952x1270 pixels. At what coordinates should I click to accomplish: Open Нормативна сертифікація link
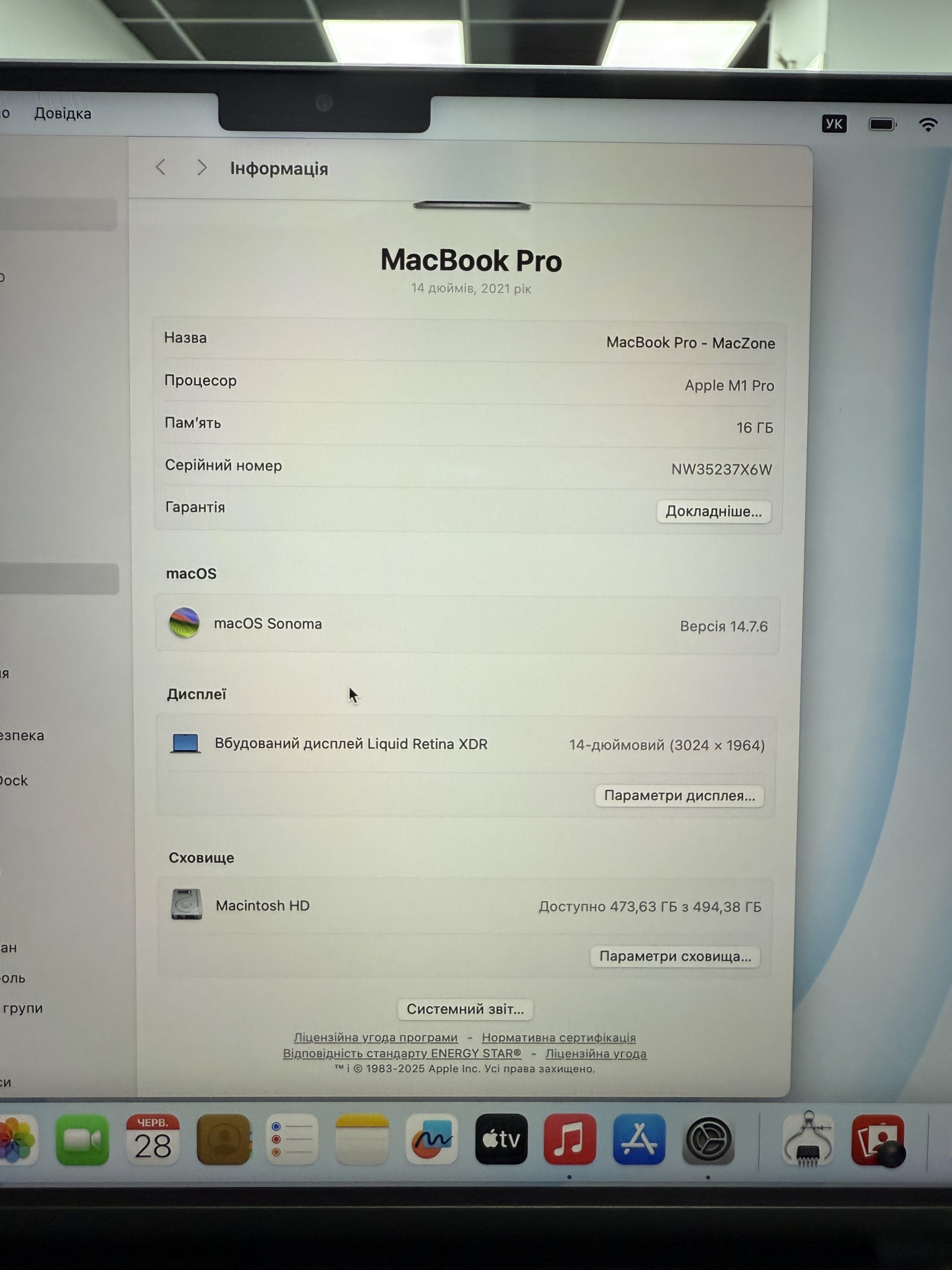pyautogui.click(x=559, y=1037)
